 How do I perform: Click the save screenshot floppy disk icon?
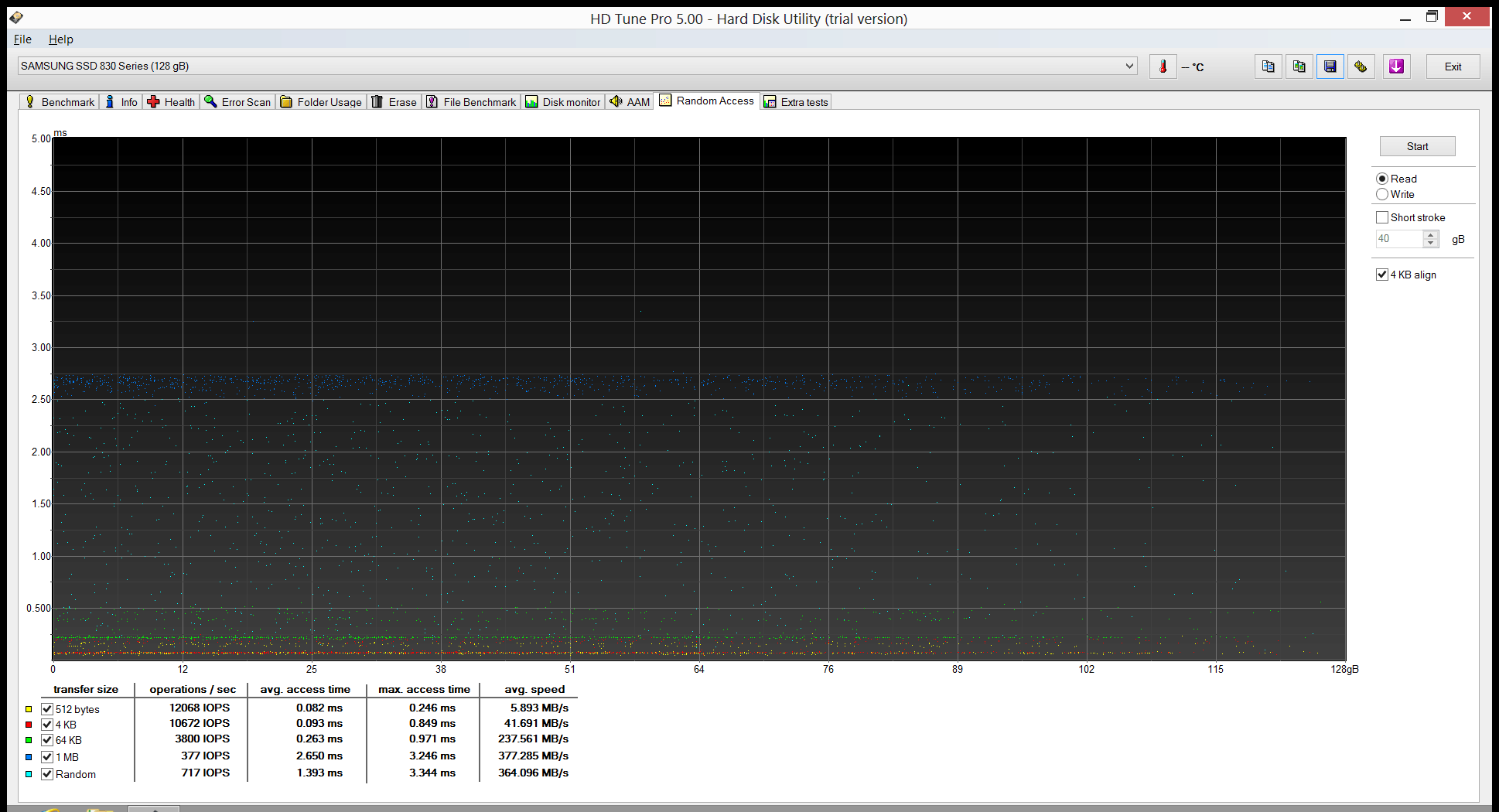tap(1330, 67)
